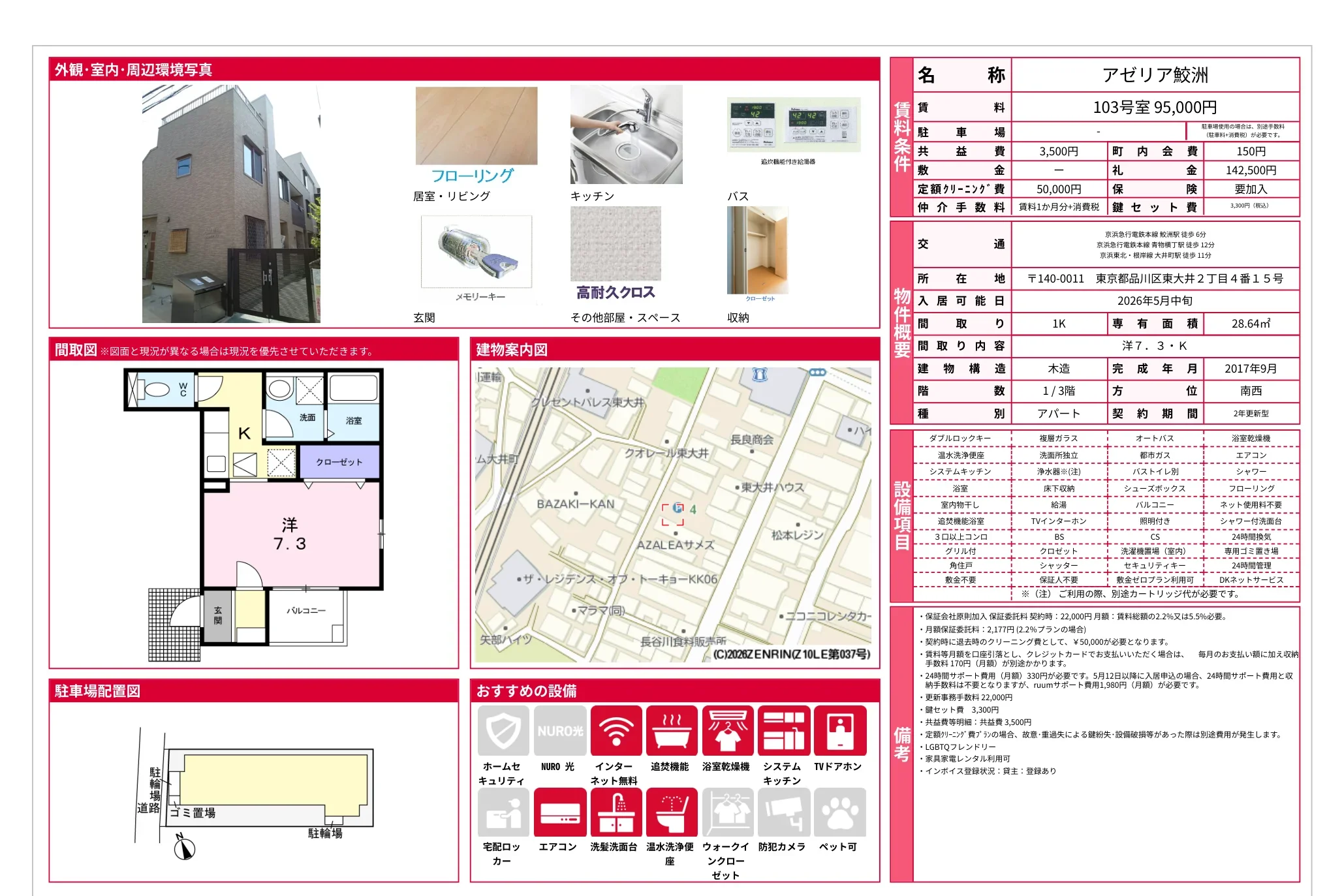Click the TV door phone icon
Viewport: 1342px width, 896px height.
(x=840, y=730)
